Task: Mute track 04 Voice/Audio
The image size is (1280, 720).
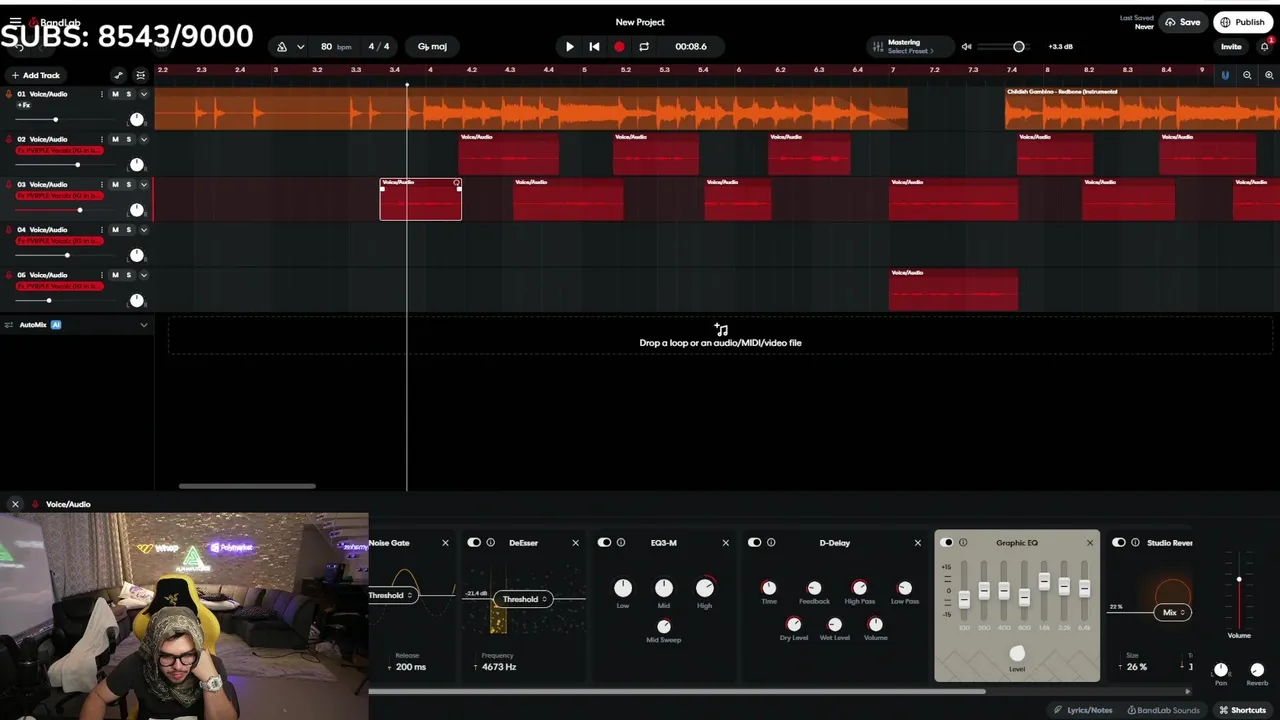Action: click(x=115, y=229)
